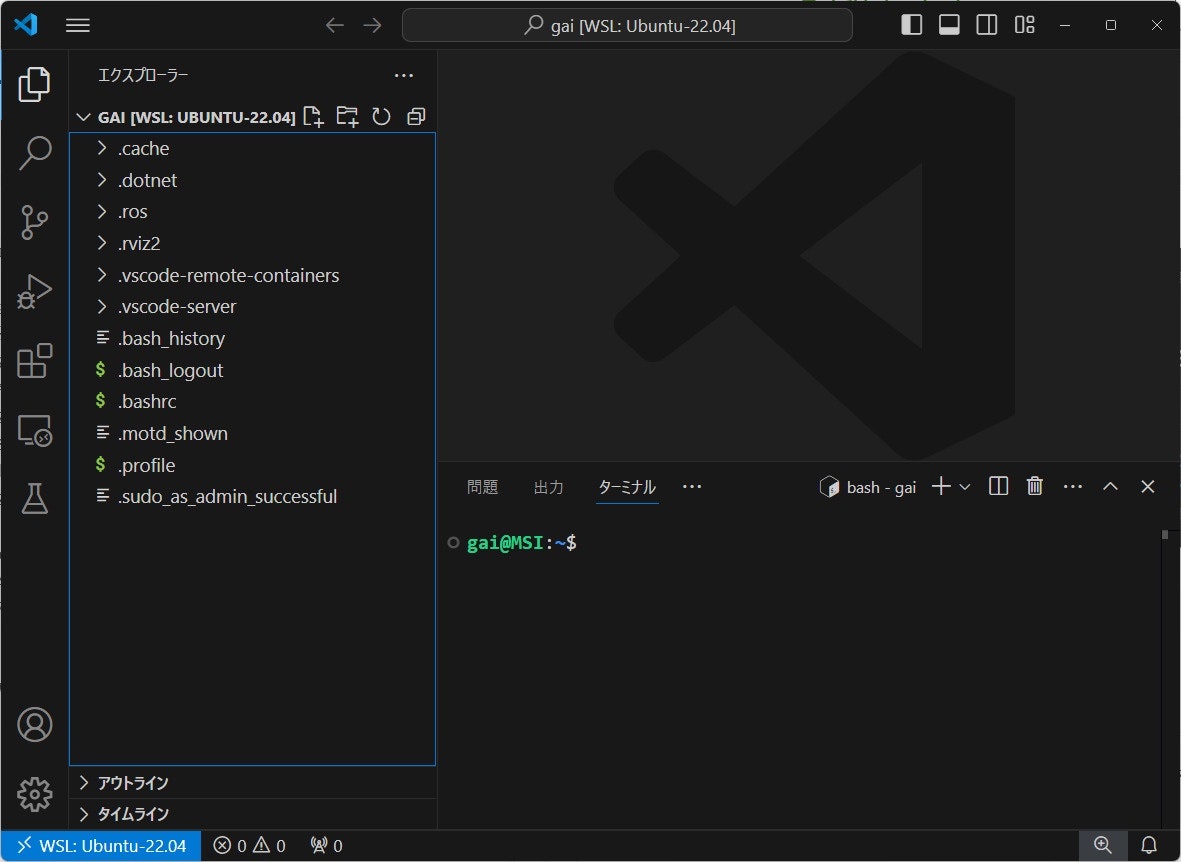Screen dimensions: 1181x862
Task: Open the .bashrc file
Action: point(252,402)
